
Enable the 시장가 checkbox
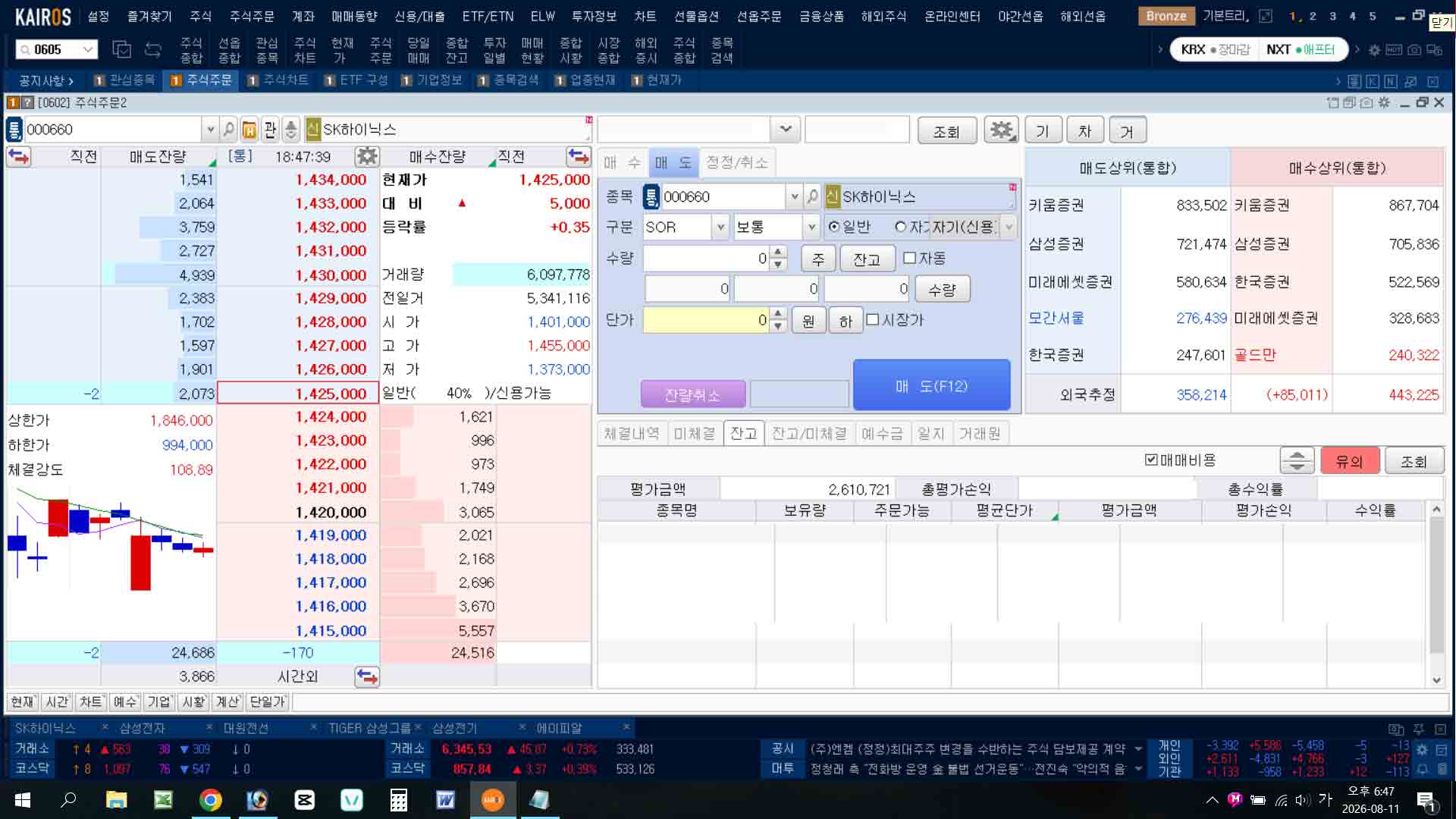(872, 319)
